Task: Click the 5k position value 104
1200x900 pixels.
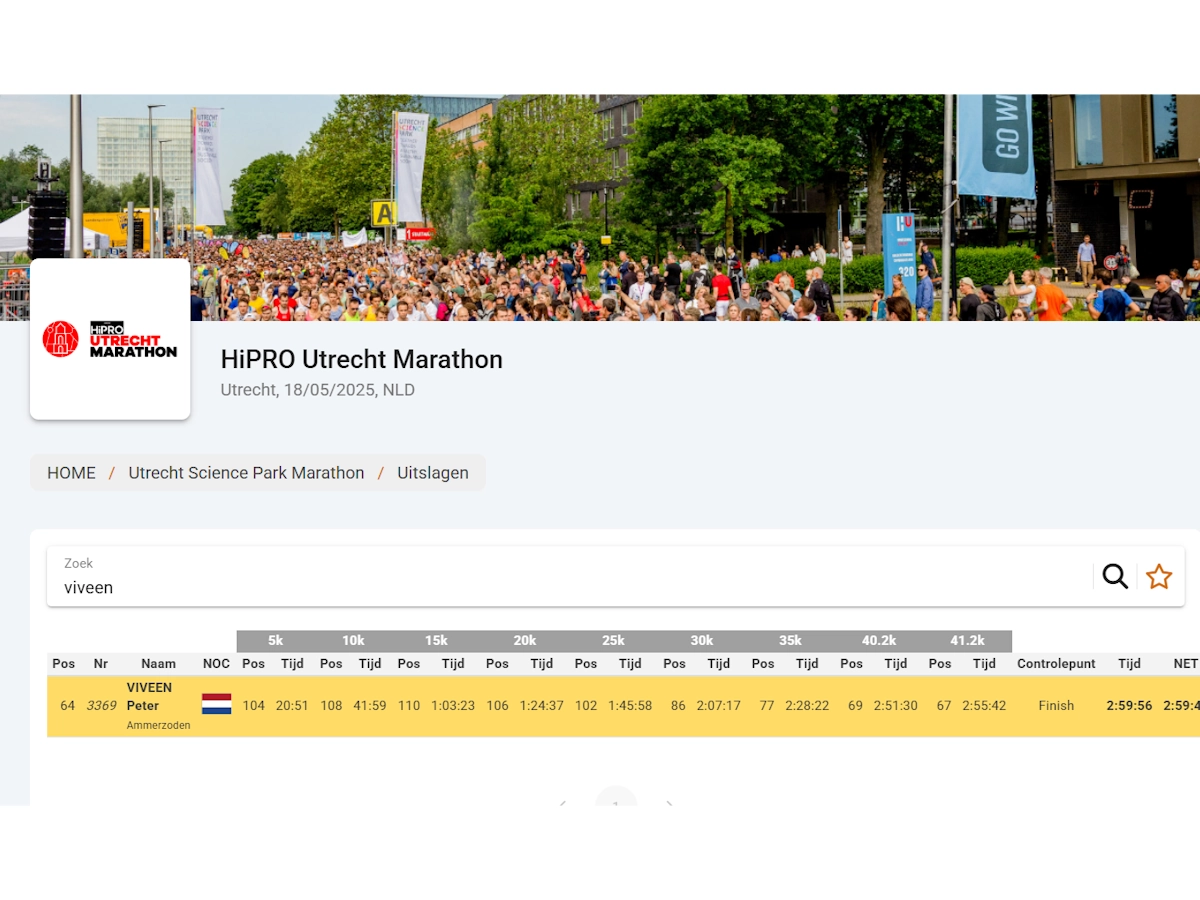Action: tap(254, 706)
